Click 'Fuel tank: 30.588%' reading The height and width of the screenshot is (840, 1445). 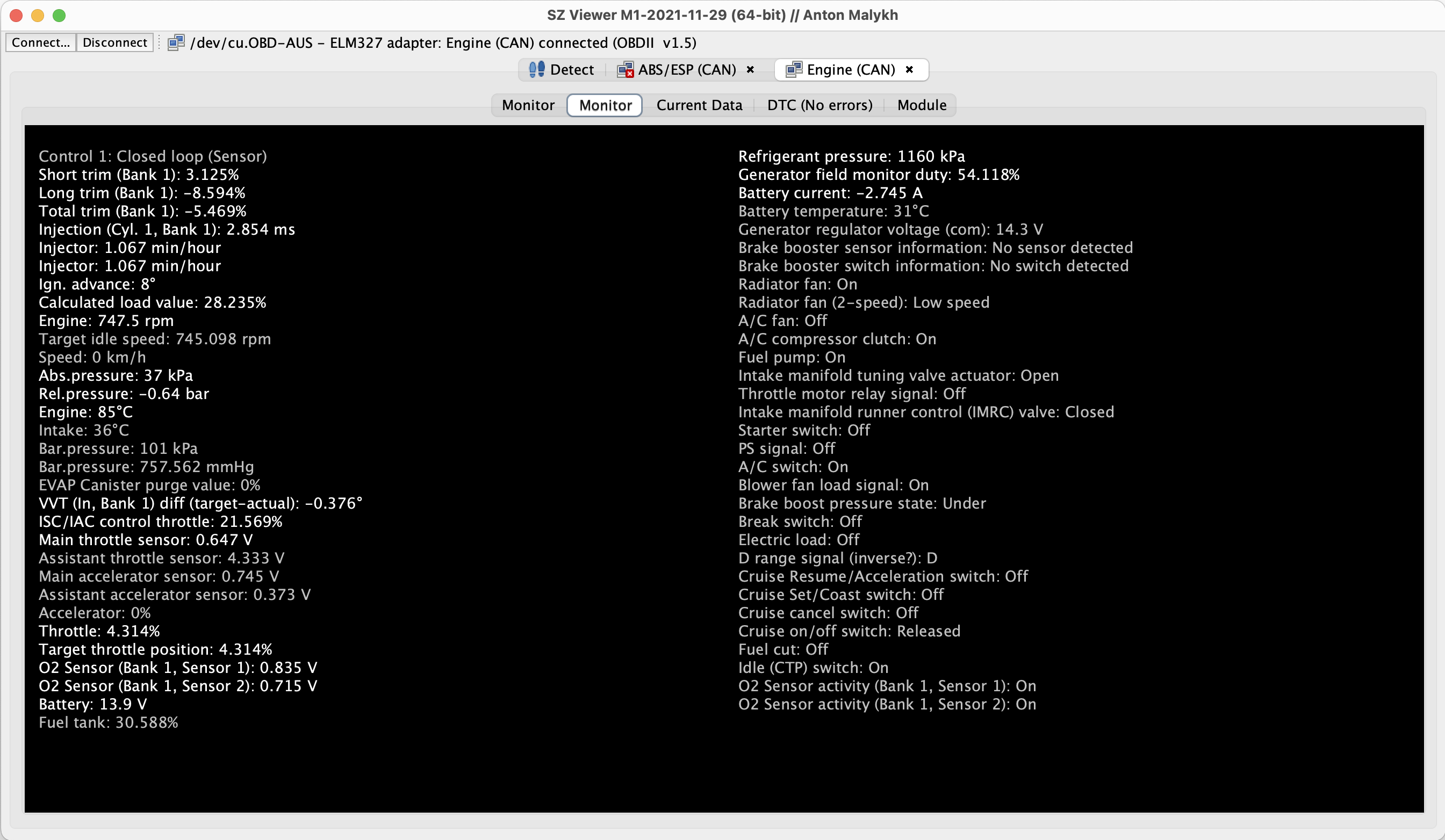click(x=109, y=723)
